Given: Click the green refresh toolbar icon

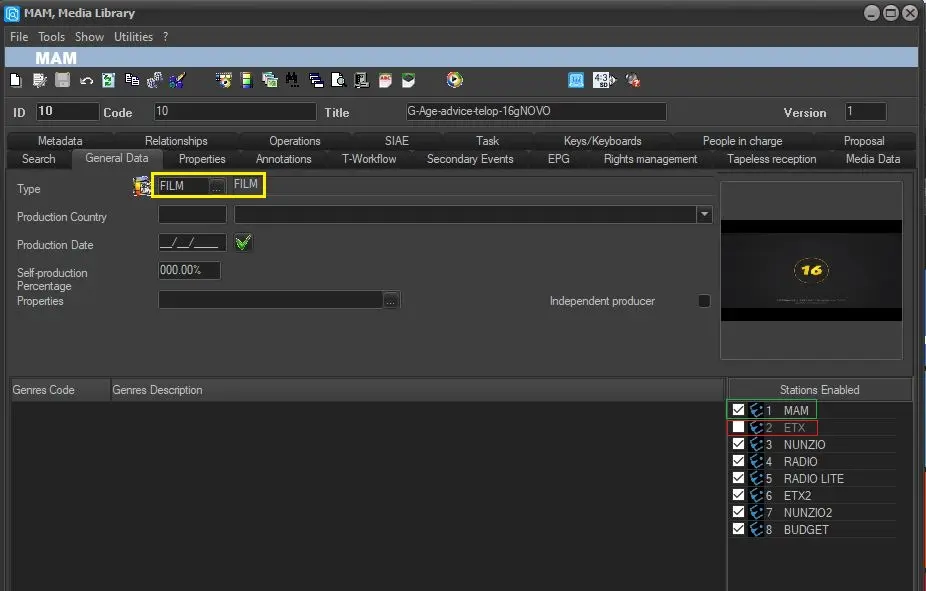Looking at the screenshot, I should (108, 80).
